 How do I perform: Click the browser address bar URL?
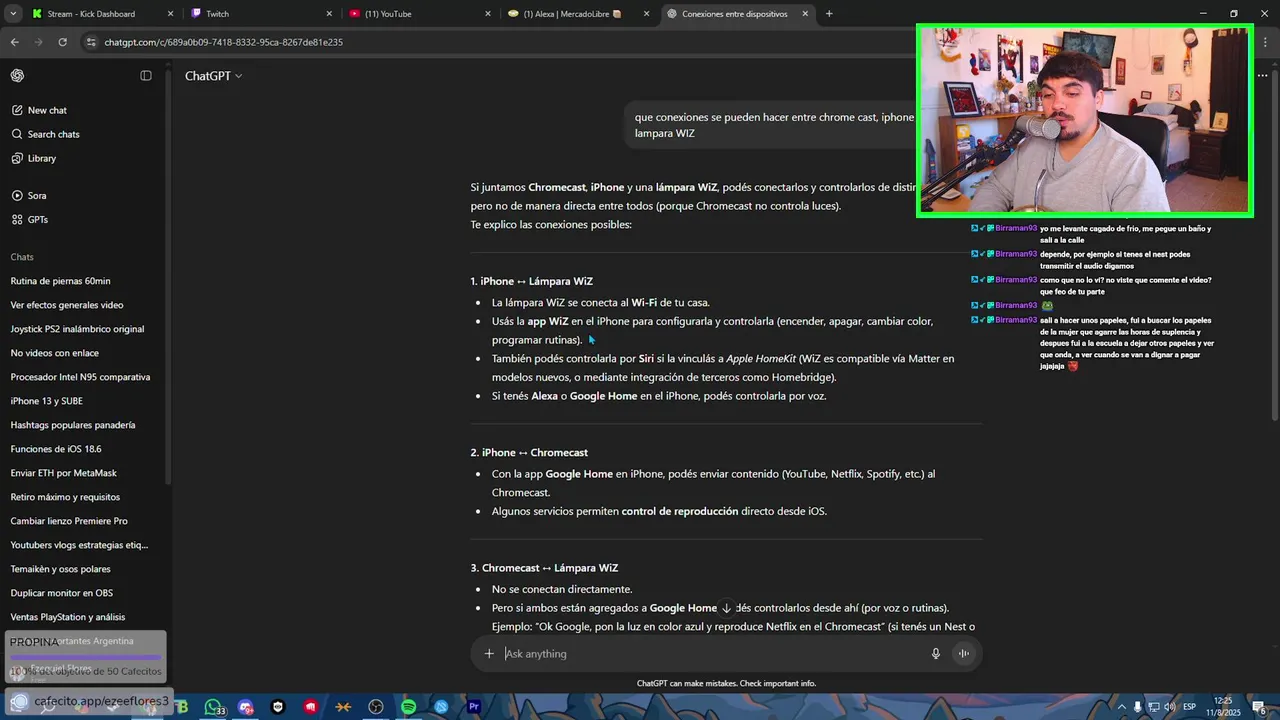223,42
